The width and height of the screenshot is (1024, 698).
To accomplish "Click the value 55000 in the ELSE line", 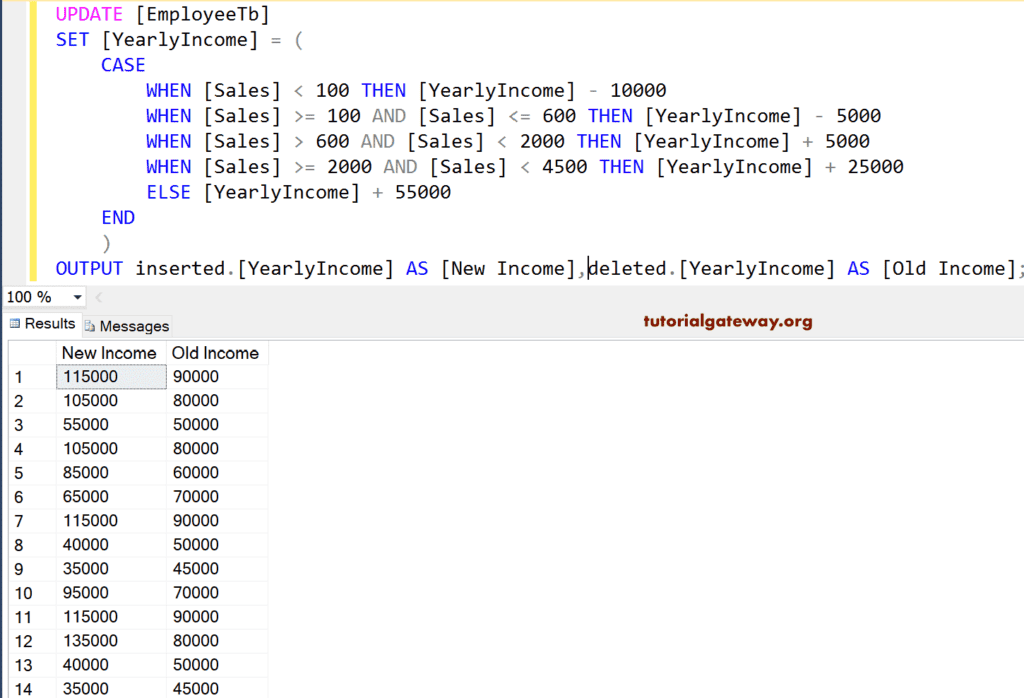I will pyautogui.click(x=423, y=193).
